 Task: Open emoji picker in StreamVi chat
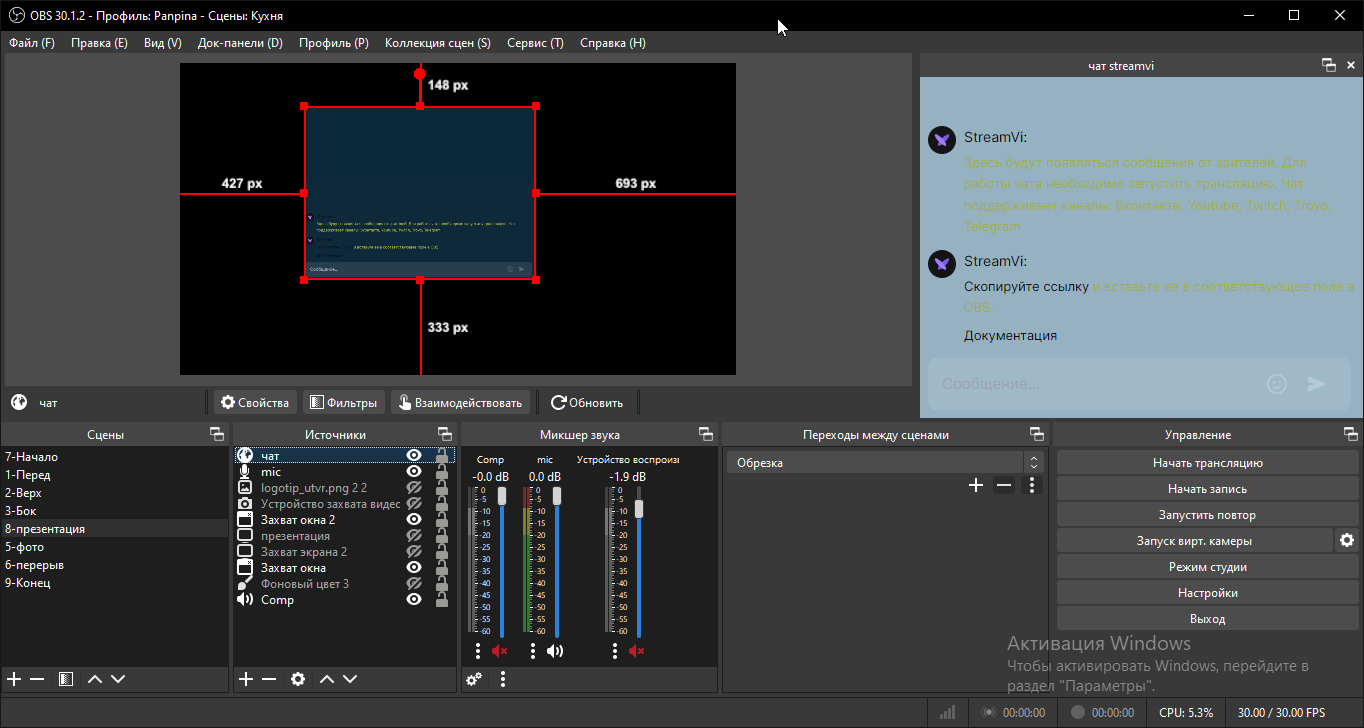[1276, 384]
